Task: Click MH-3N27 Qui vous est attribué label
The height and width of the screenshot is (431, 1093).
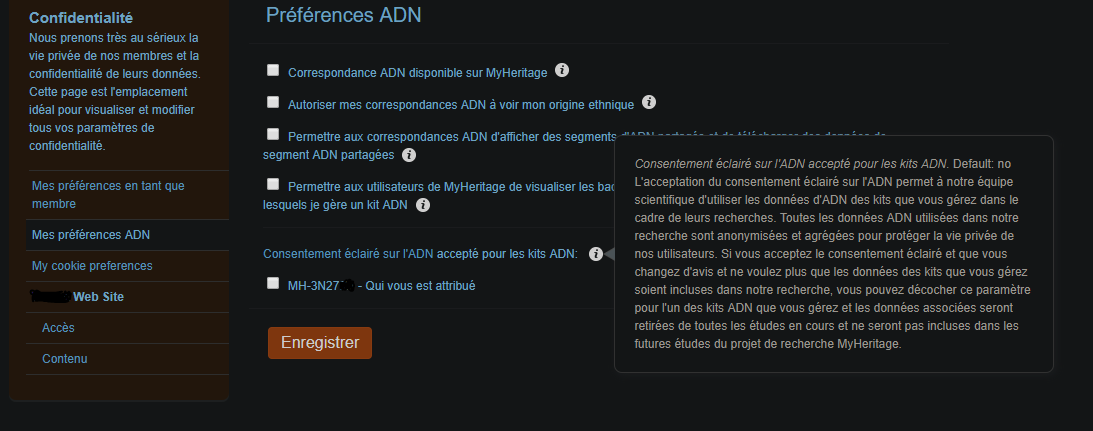Action: coord(381,285)
